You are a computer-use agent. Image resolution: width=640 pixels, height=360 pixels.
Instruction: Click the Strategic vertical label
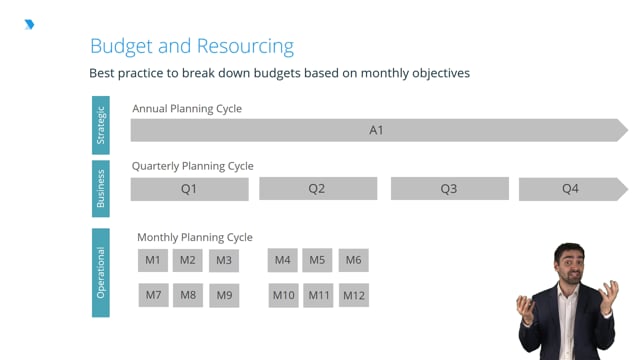101,125
